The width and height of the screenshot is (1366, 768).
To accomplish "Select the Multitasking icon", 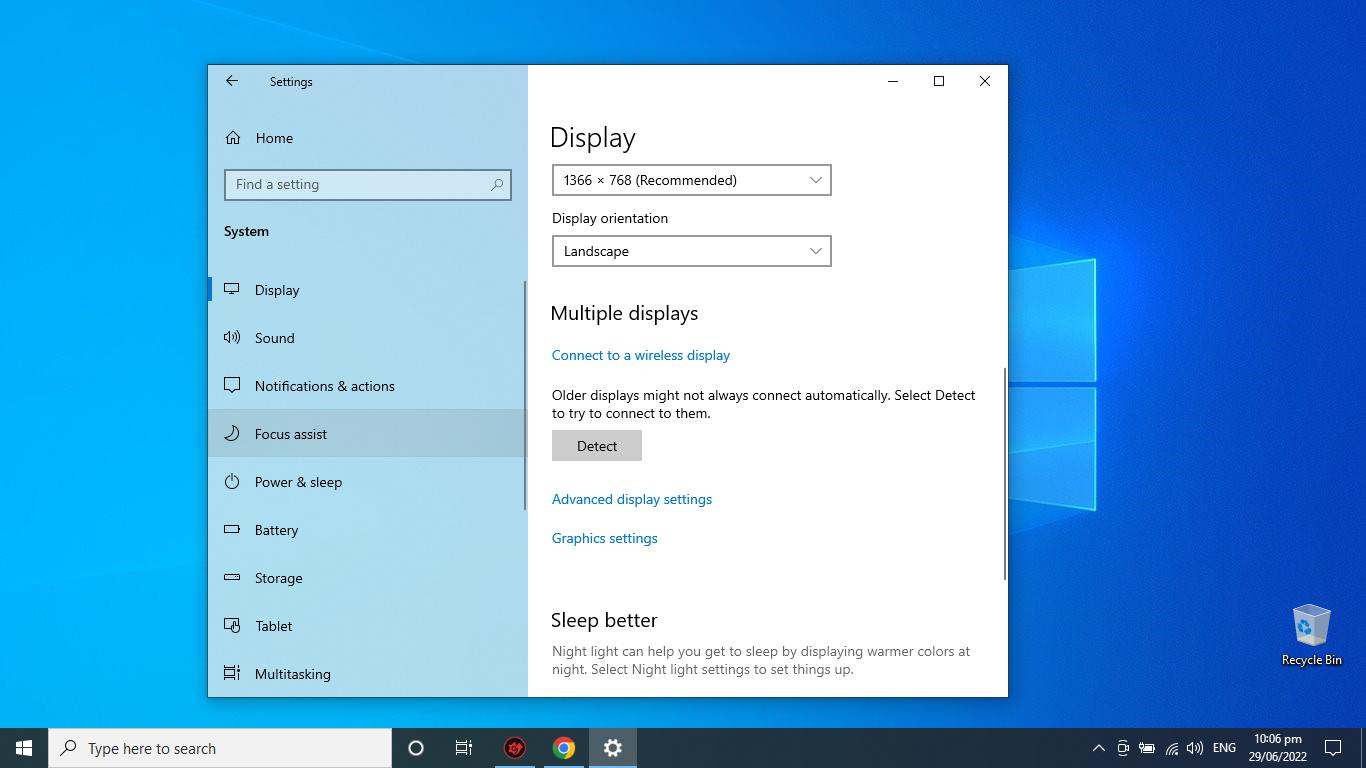I will pyautogui.click(x=232, y=674).
